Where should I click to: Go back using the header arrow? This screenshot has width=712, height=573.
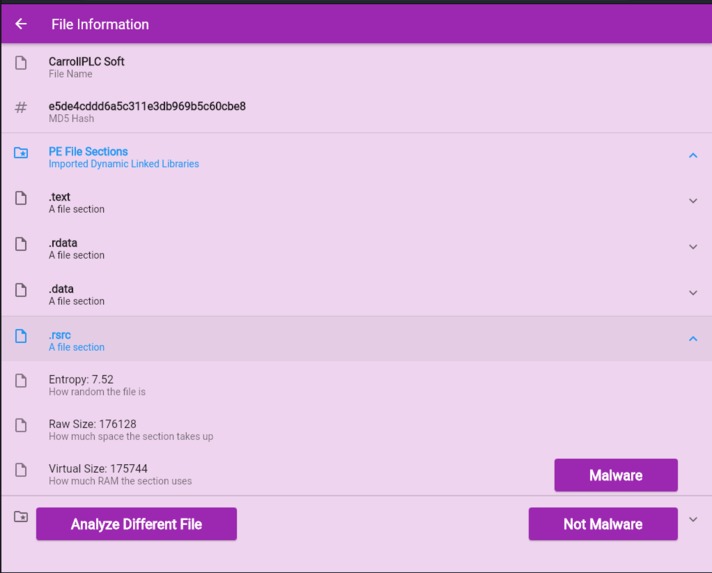pyautogui.click(x=21, y=24)
